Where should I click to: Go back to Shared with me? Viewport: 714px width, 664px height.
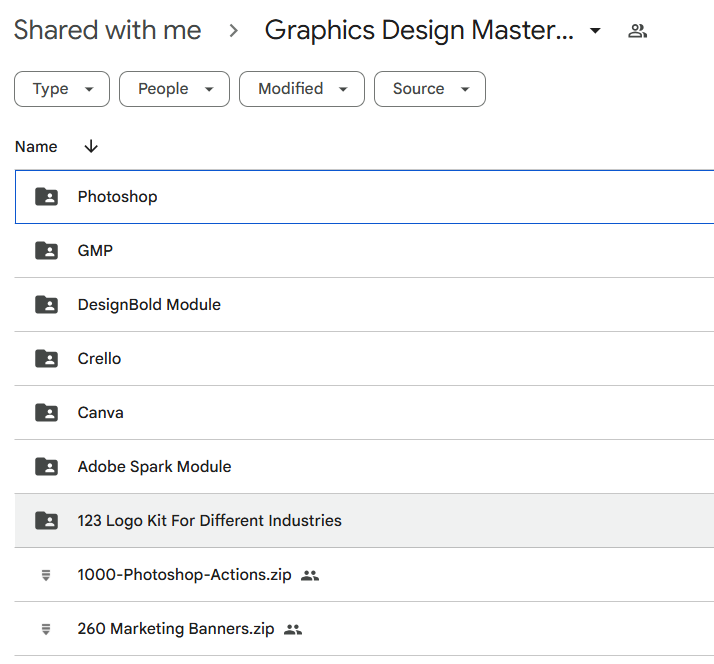[x=107, y=30]
